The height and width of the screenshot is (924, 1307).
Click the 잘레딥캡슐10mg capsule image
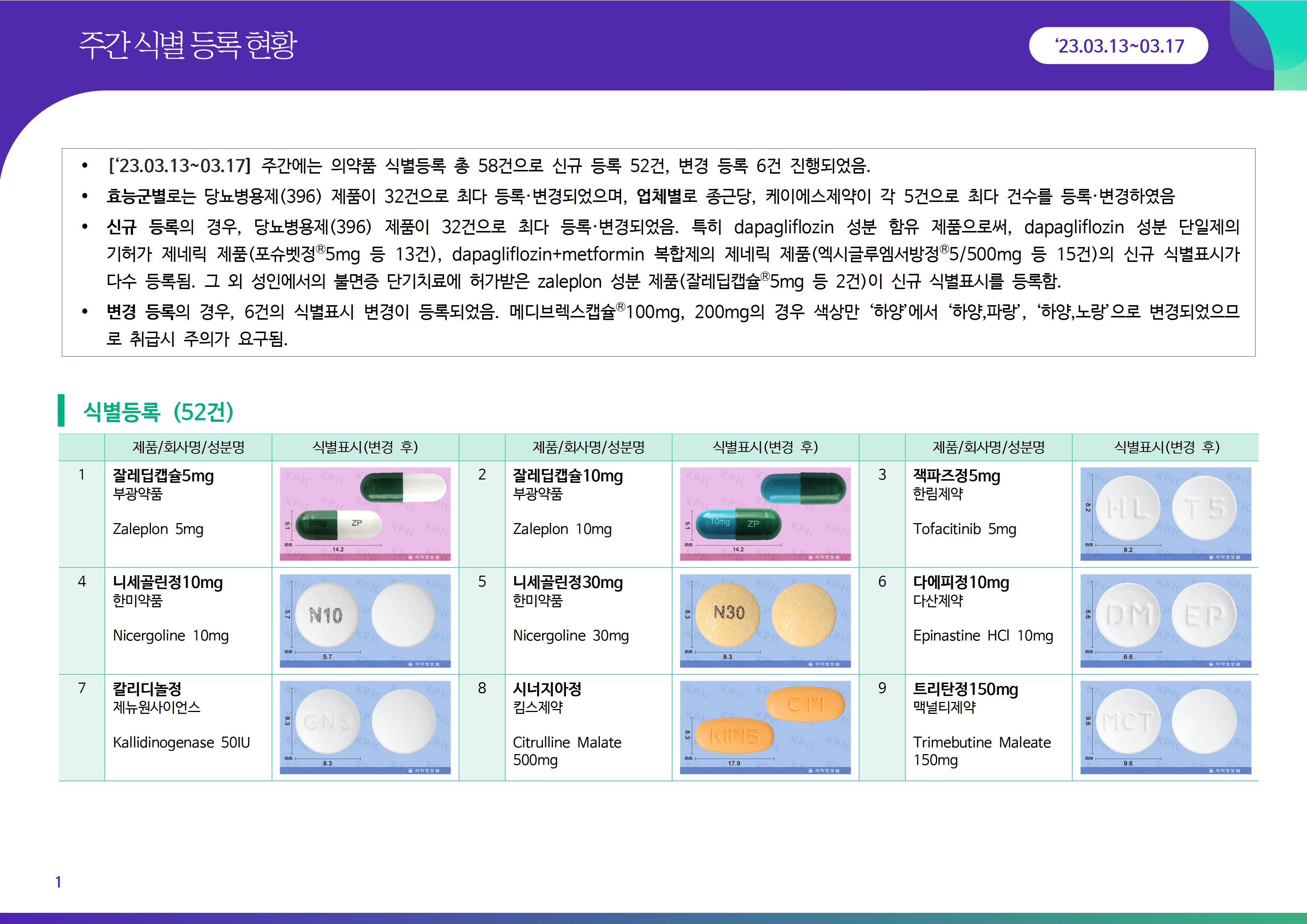pos(765,513)
